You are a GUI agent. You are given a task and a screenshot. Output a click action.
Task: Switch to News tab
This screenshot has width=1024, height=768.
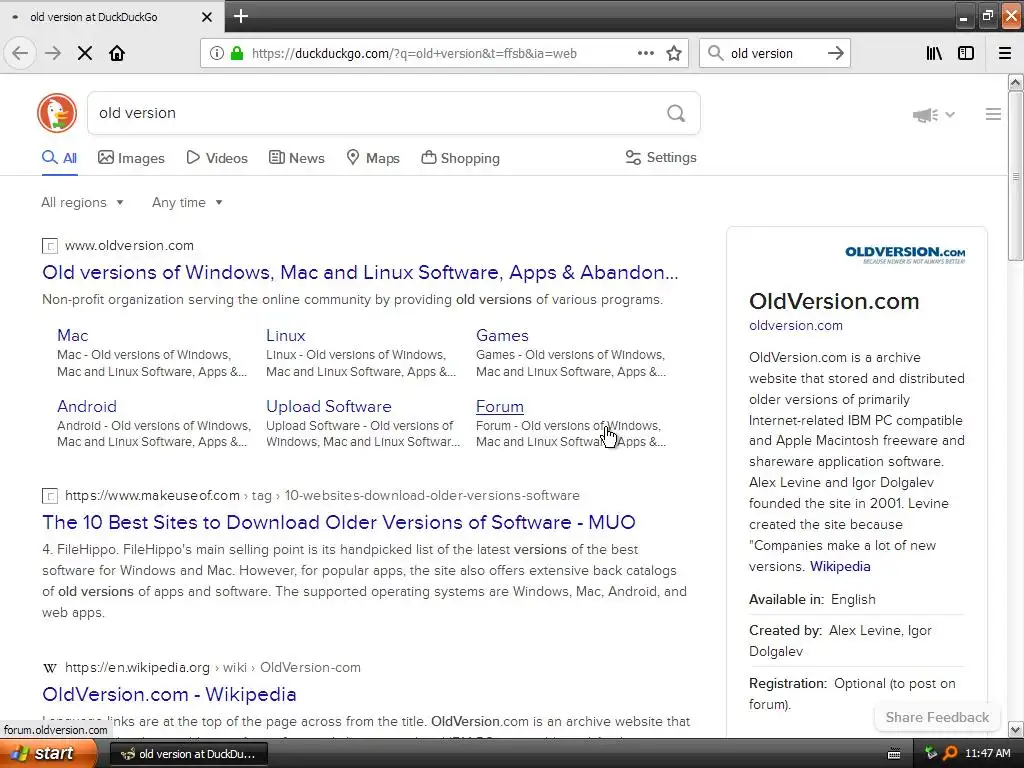point(296,158)
